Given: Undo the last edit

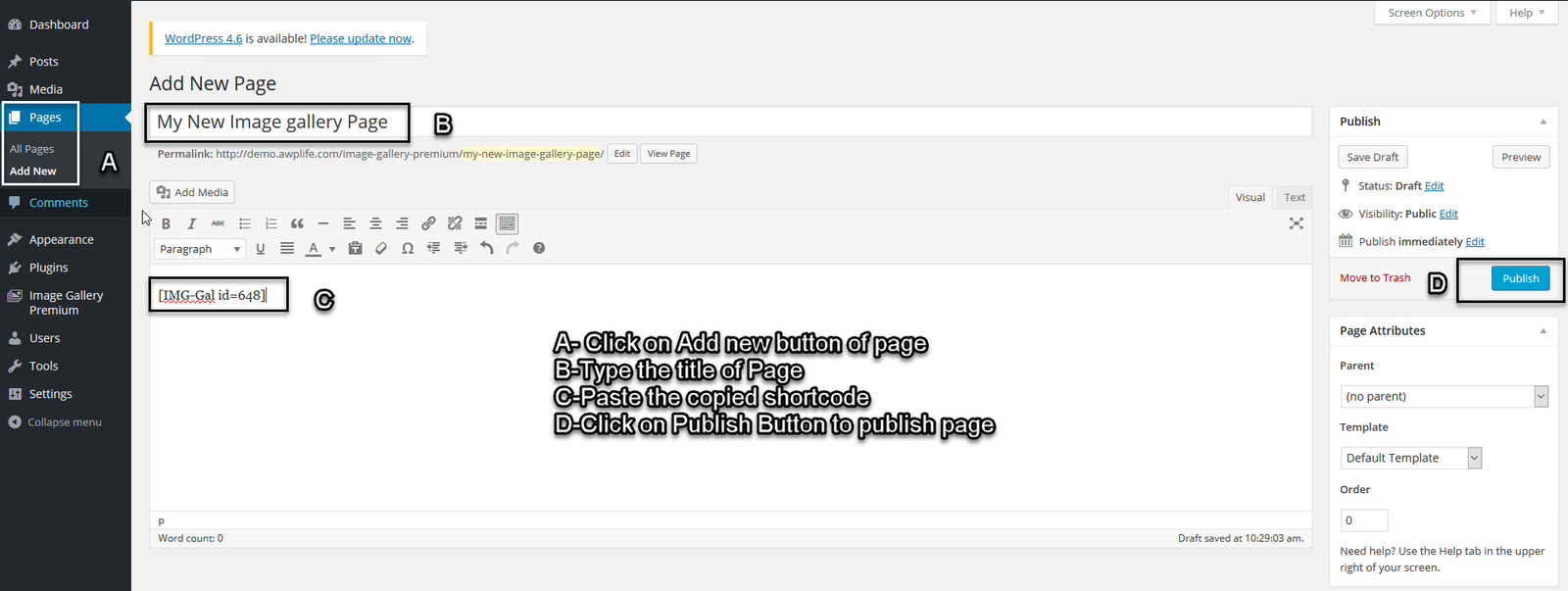Looking at the screenshot, I should [486, 249].
